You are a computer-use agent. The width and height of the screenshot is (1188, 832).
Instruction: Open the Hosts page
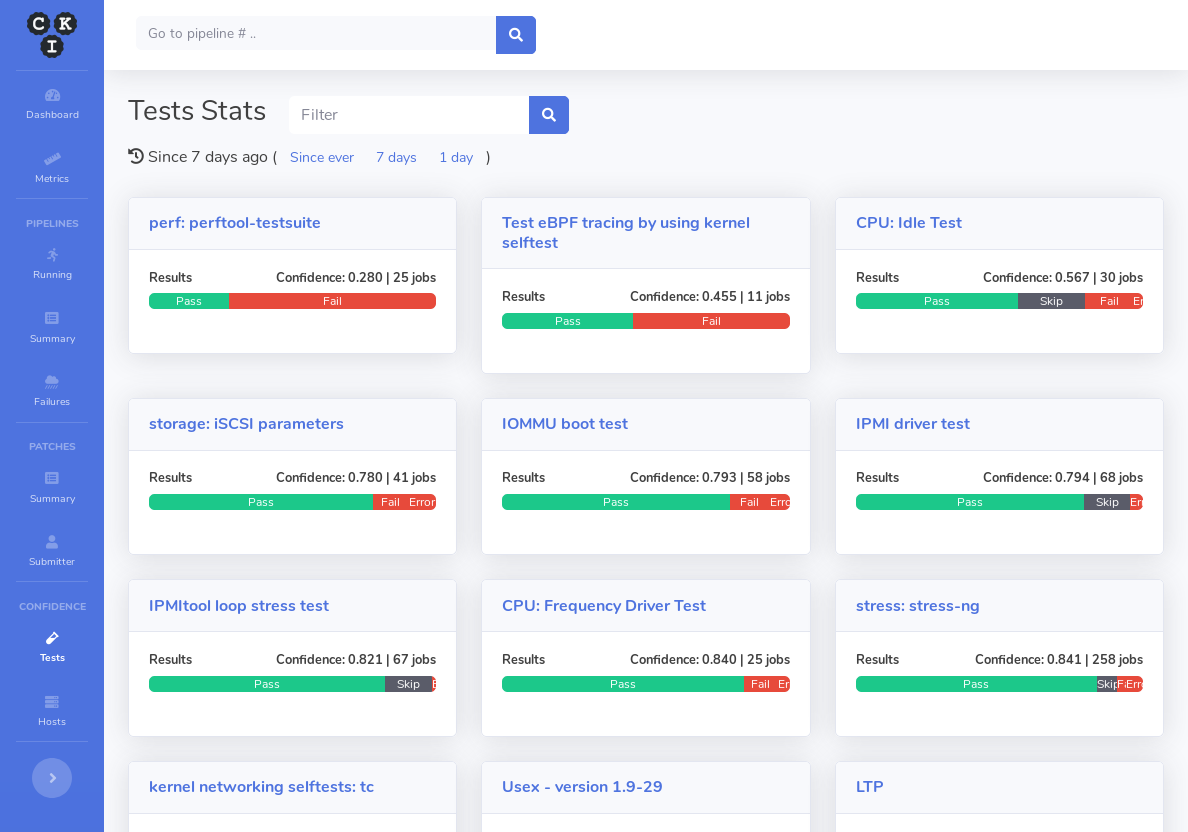coord(52,712)
